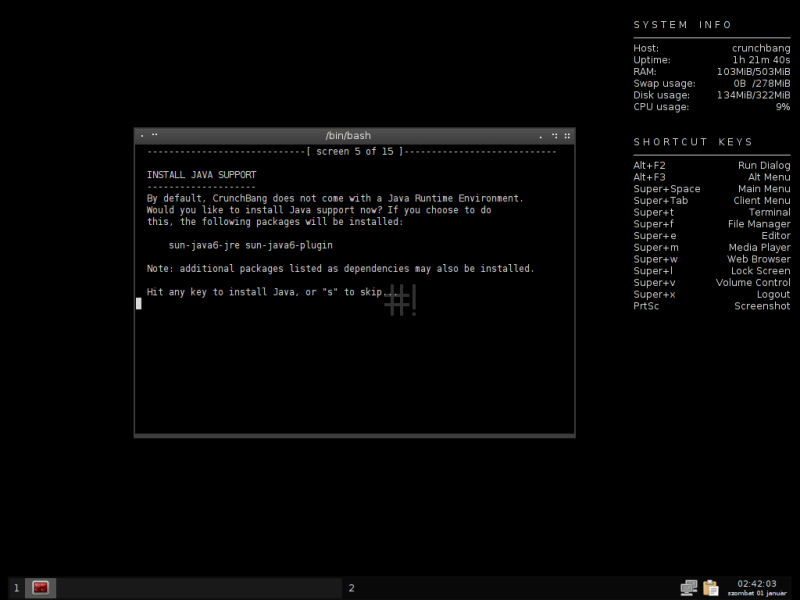Click the 02:42:03 clock in the panel
Viewport: 800px width, 600px height.
pos(757,584)
